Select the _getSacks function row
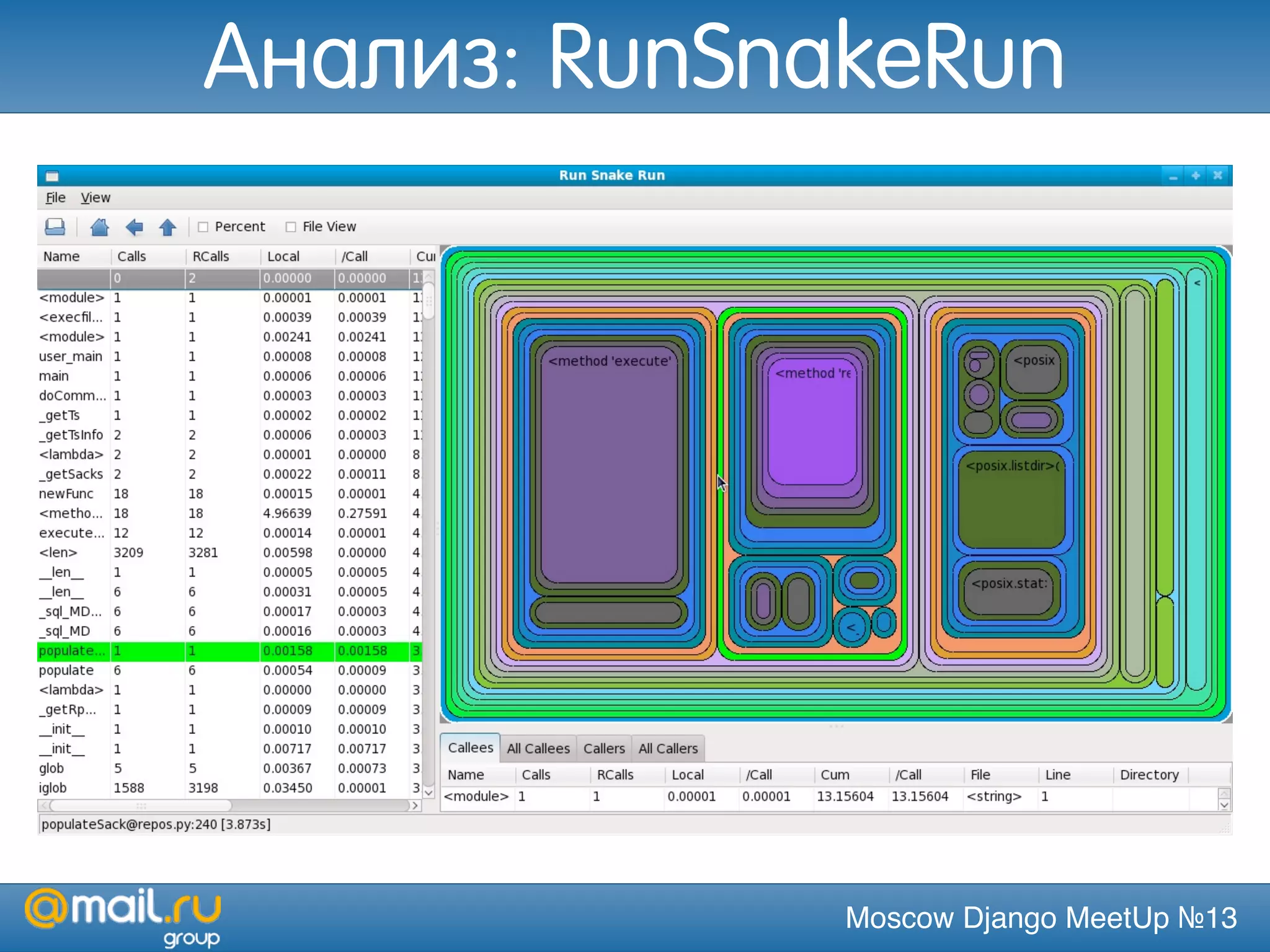The height and width of the screenshot is (952, 1270). 229,474
